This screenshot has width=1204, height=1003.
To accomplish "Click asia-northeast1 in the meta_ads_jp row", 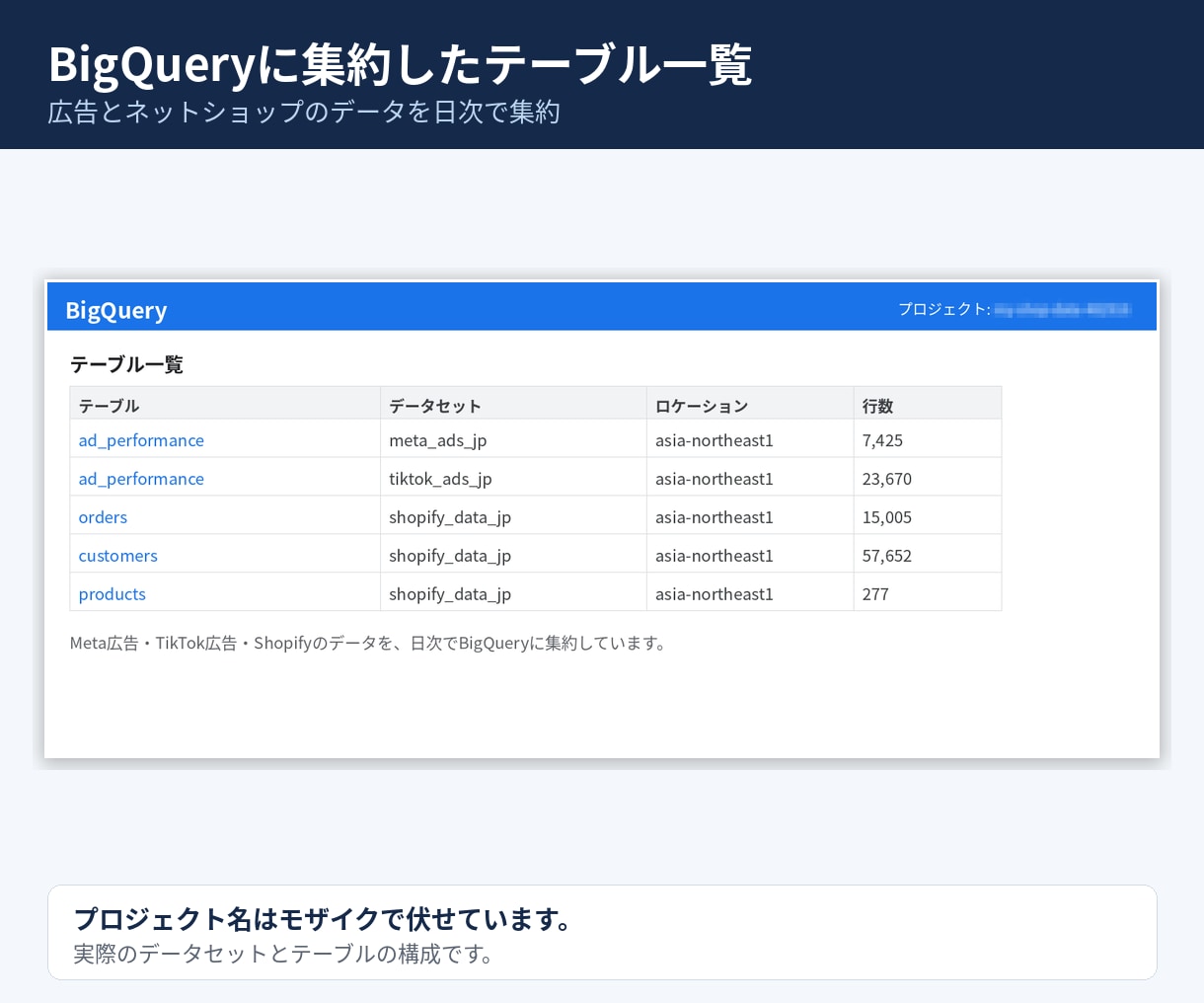I will [715, 440].
